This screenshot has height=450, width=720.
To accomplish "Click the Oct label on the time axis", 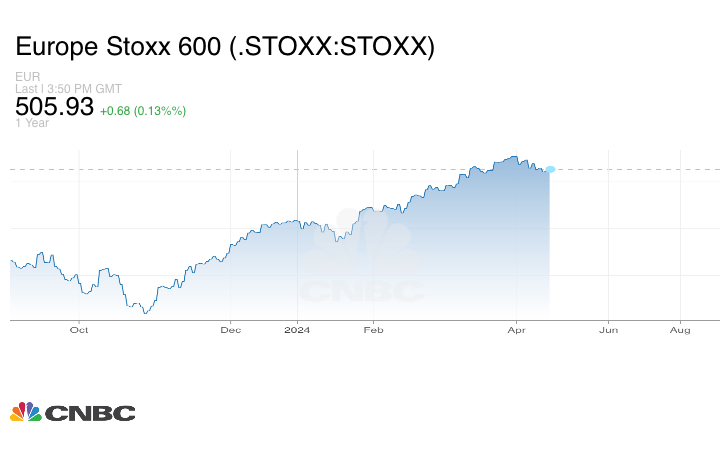I will click(79, 329).
